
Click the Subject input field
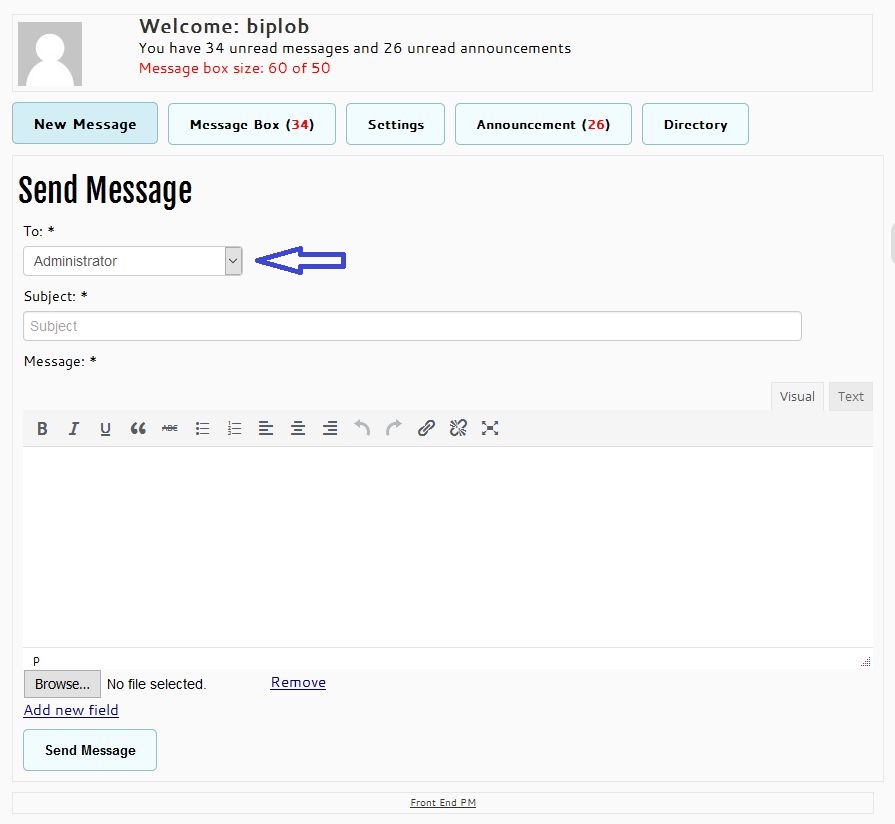click(412, 326)
